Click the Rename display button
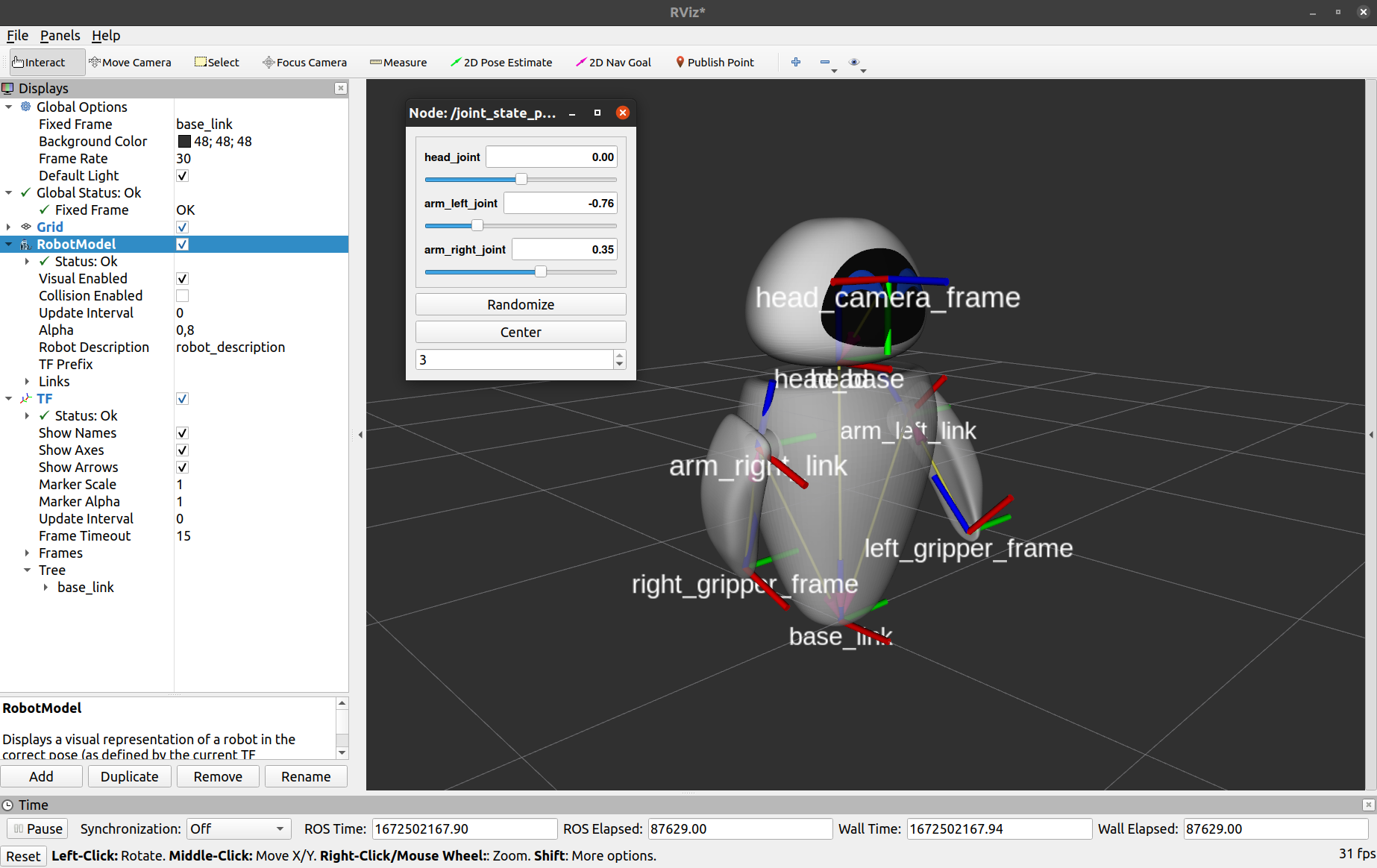Viewport: 1377px width, 868px height. pyautogui.click(x=306, y=776)
